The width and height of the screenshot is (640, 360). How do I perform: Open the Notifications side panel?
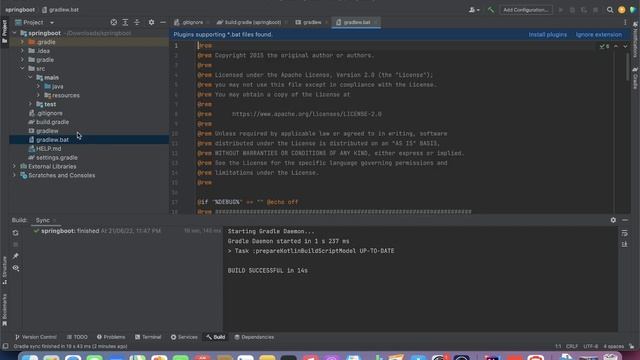[x=635, y=40]
